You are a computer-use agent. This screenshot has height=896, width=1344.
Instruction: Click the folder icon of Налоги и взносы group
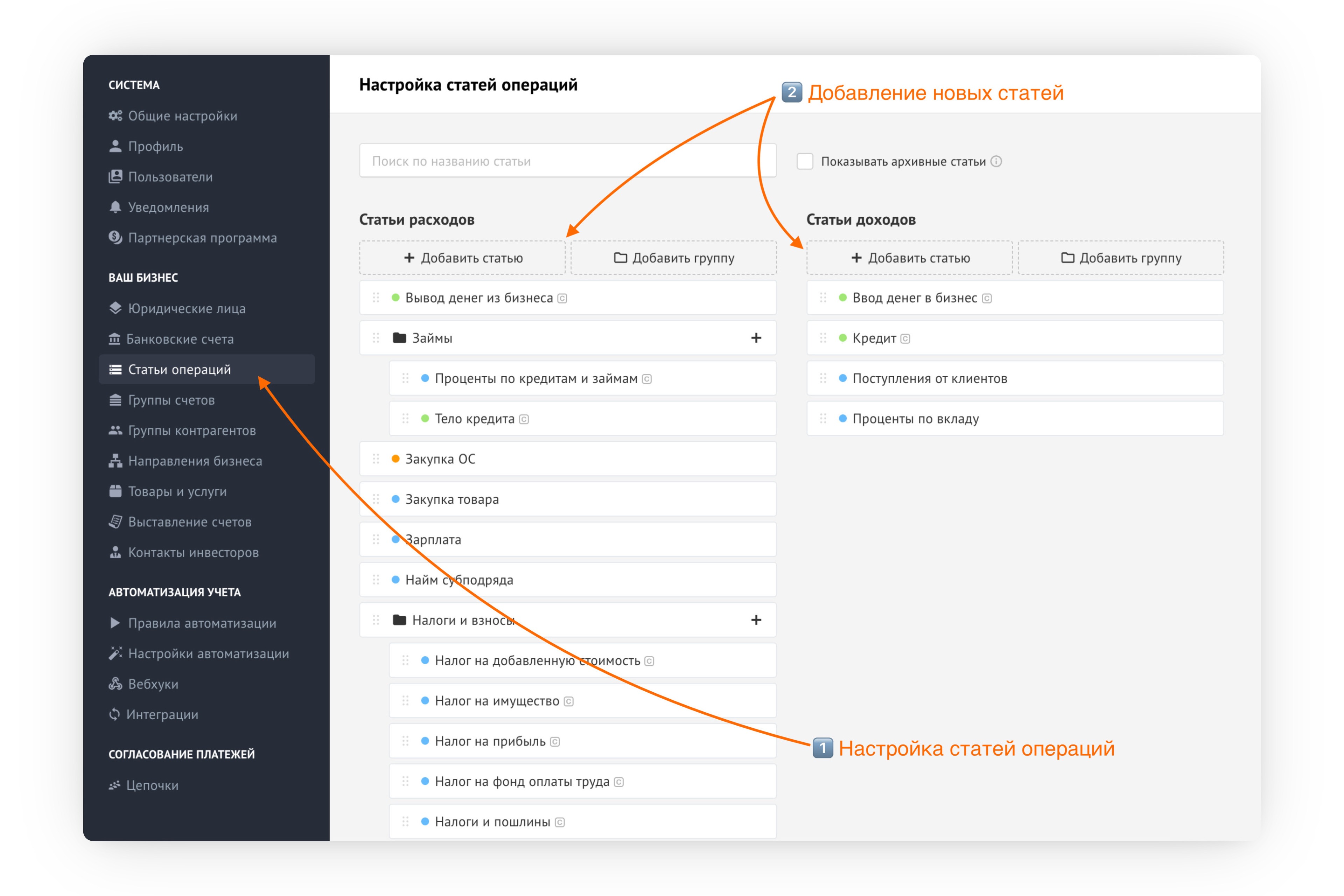pyautogui.click(x=399, y=620)
